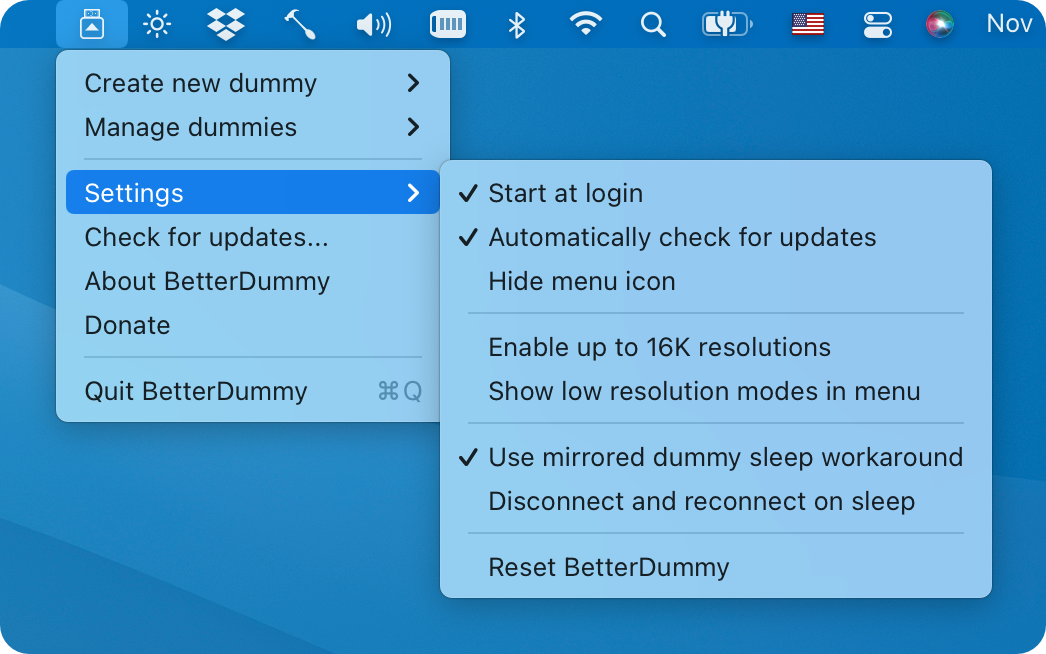Screen dimensions: 1046x654
Task: Launch Siri from the menu bar
Action: 939,25
